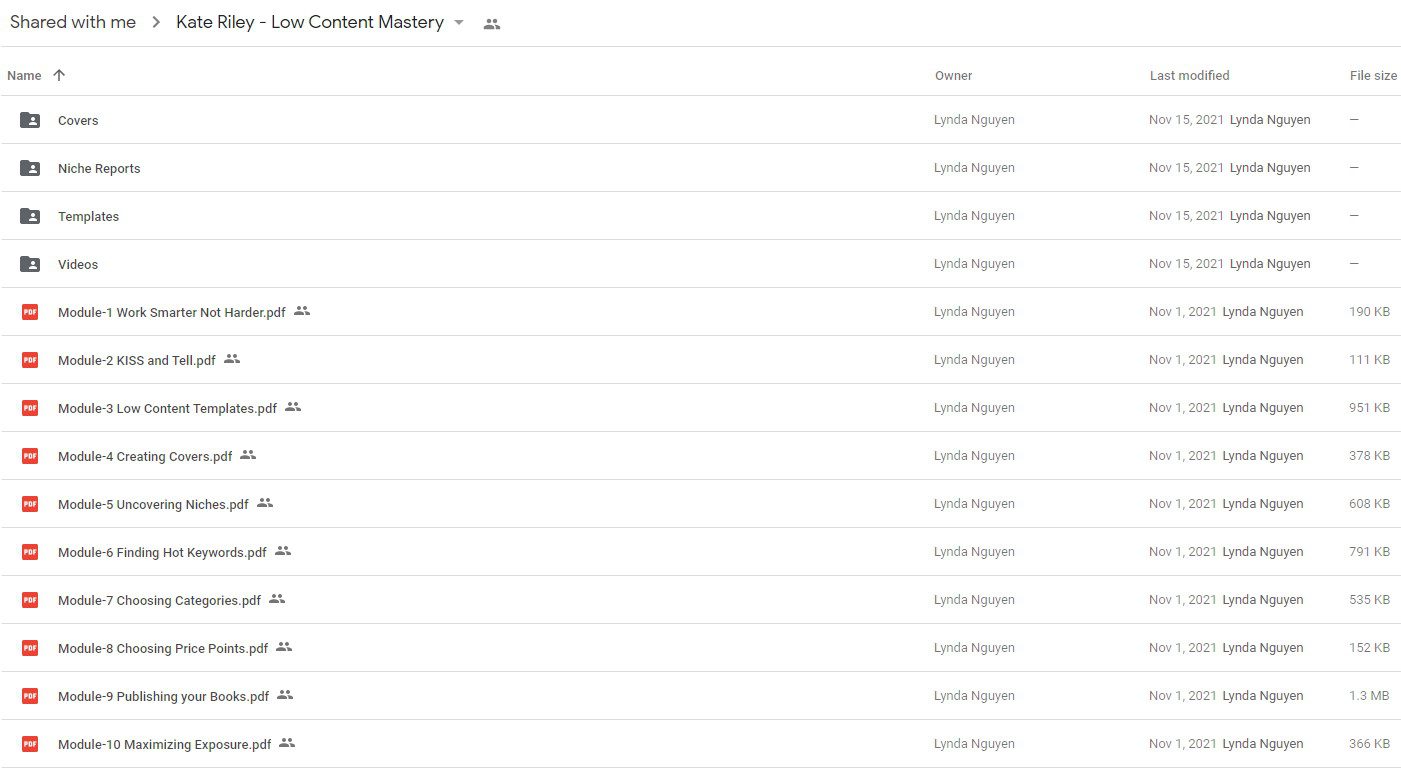Open the Kate Riley folder dropdown arrow
The height and width of the screenshot is (773, 1401).
click(x=459, y=23)
